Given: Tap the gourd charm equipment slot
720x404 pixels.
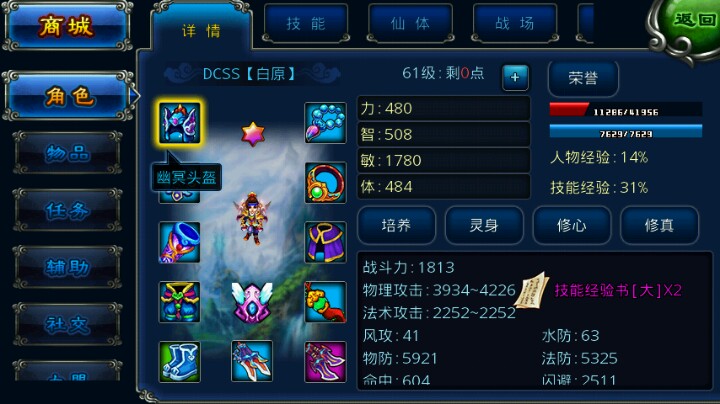Looking at the screenshot, I should pos(325,302).
